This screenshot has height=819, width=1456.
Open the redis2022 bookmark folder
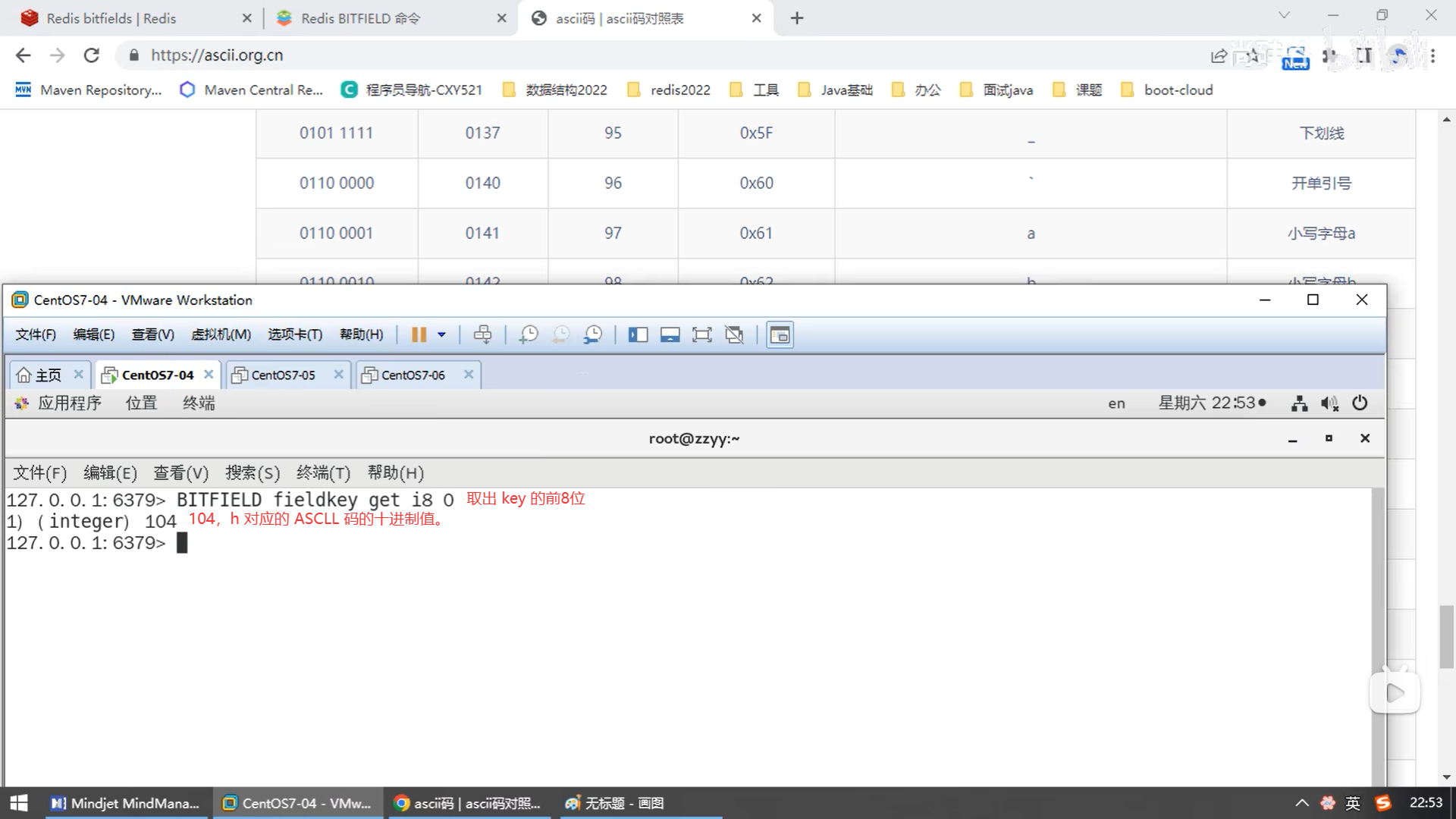pos(670,89)
